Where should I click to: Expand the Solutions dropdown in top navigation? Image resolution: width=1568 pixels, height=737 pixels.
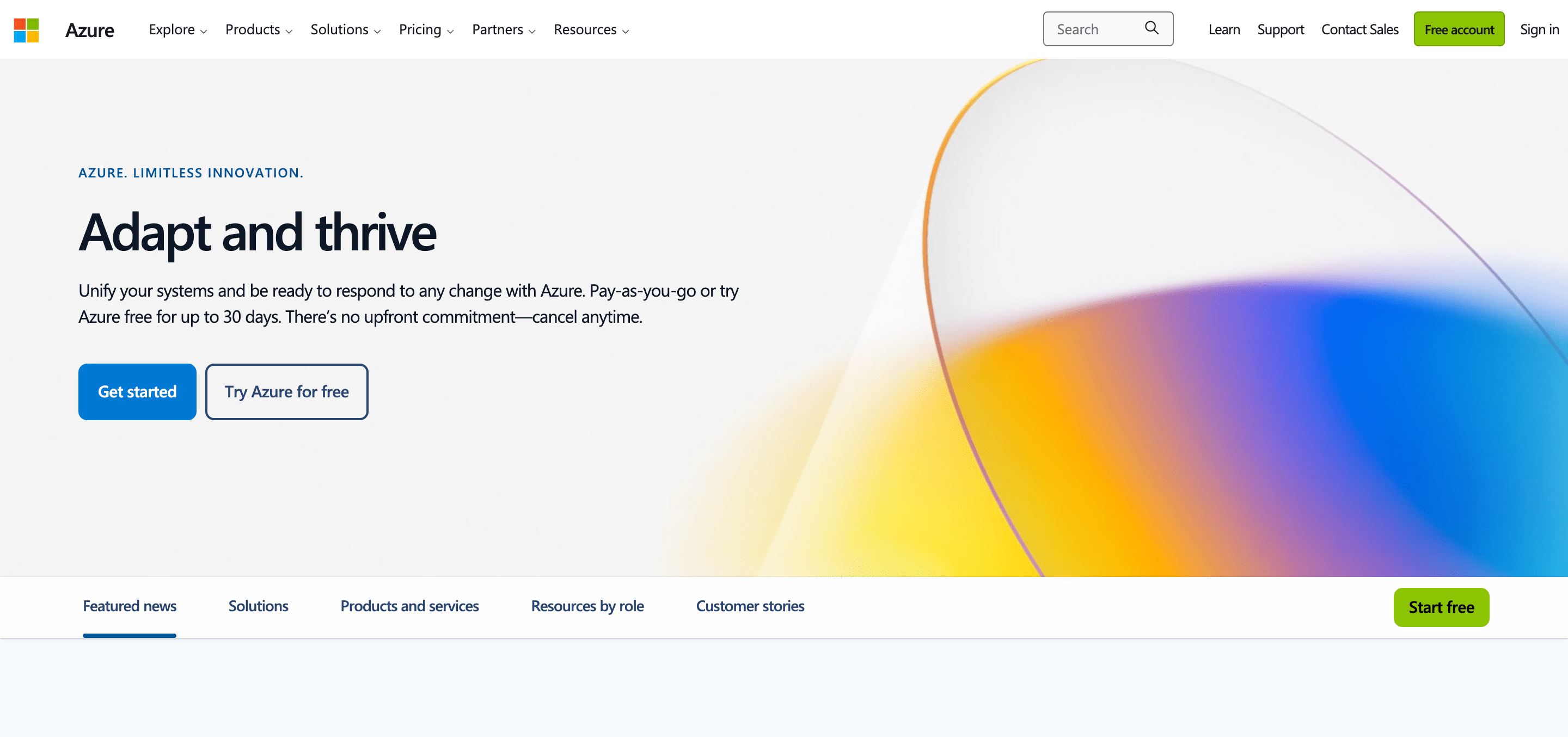(345, 30)
